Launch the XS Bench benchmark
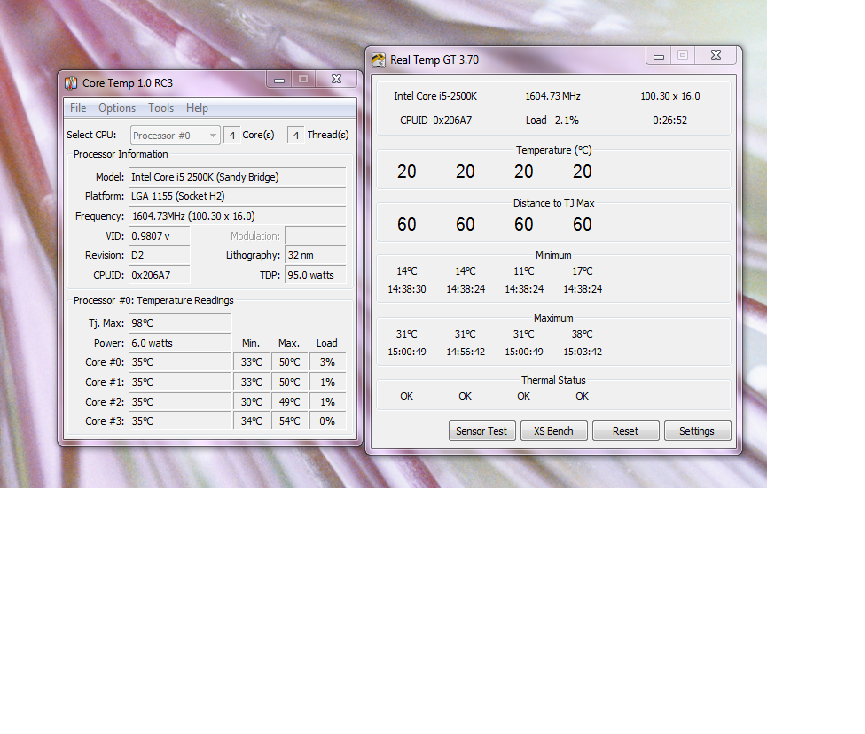The width and height of the screenshot is (865, 734). tap(554, 431)
